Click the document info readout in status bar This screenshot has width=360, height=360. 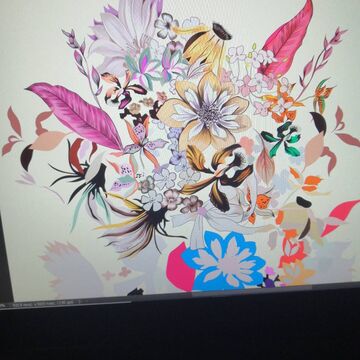pyautogui.click(x=43, y=304)
